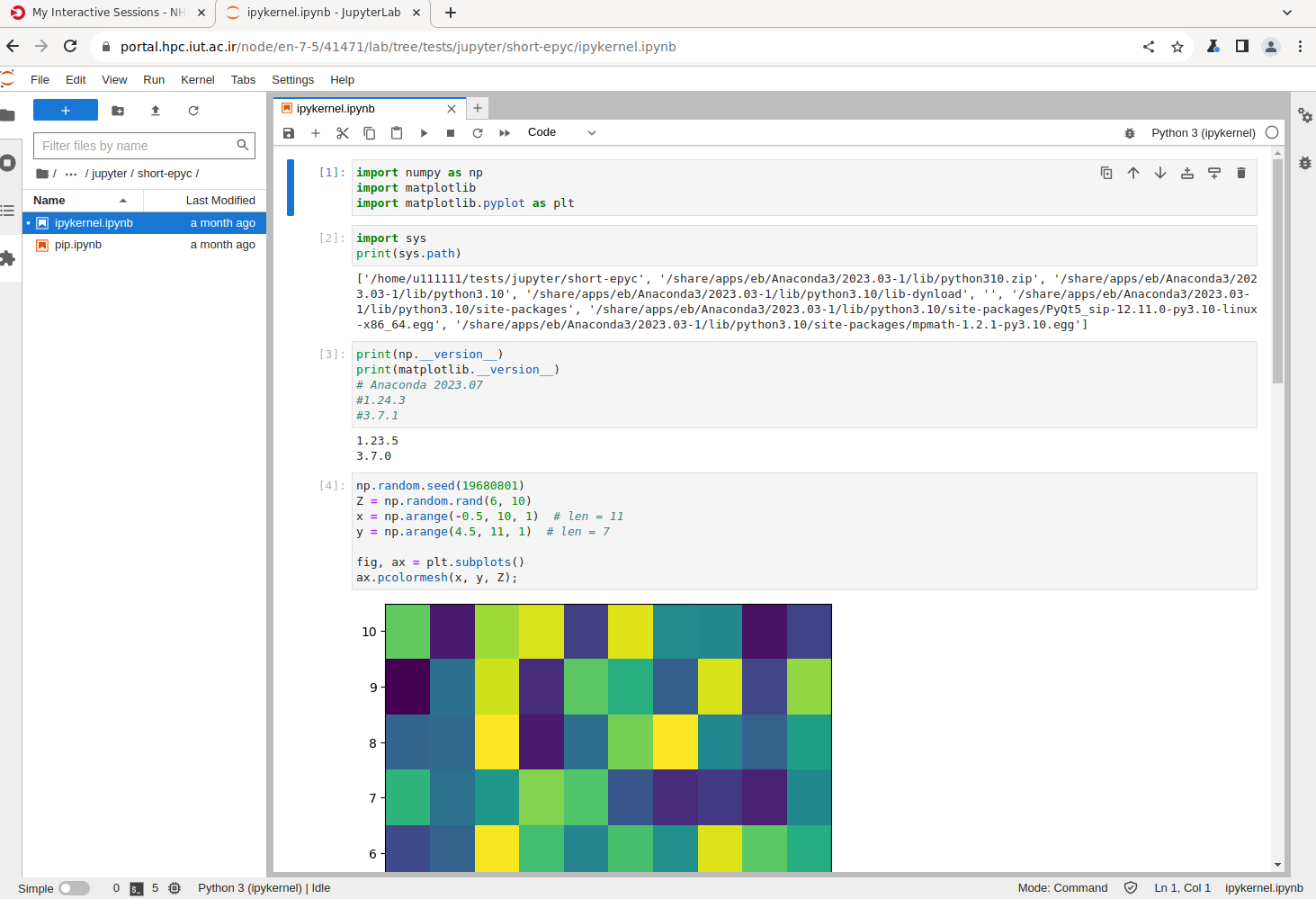Restart the kernel
Viewport: 1316px width, 899px height.
click(478, 133)
